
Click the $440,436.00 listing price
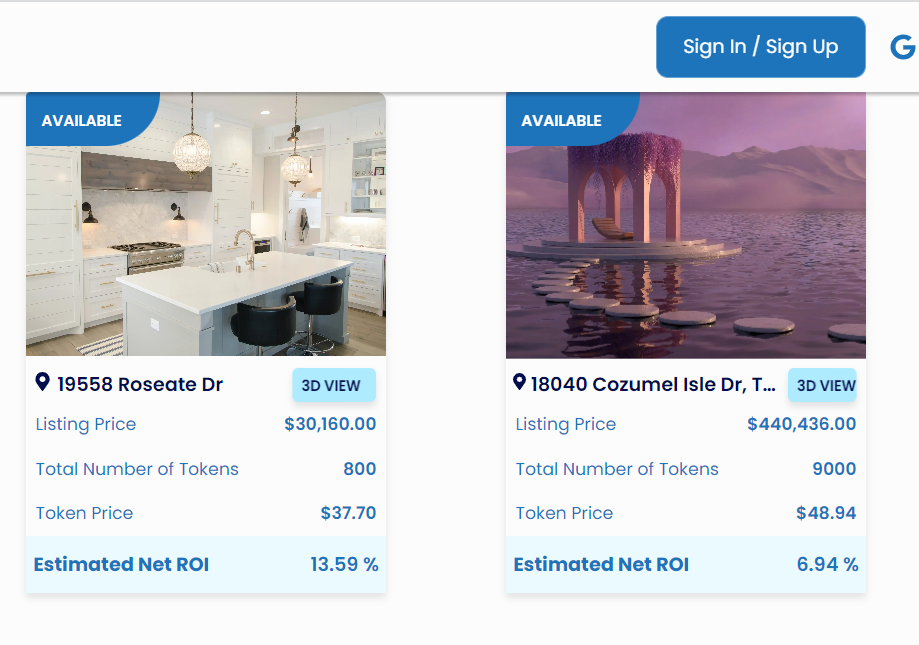(801, 424)
